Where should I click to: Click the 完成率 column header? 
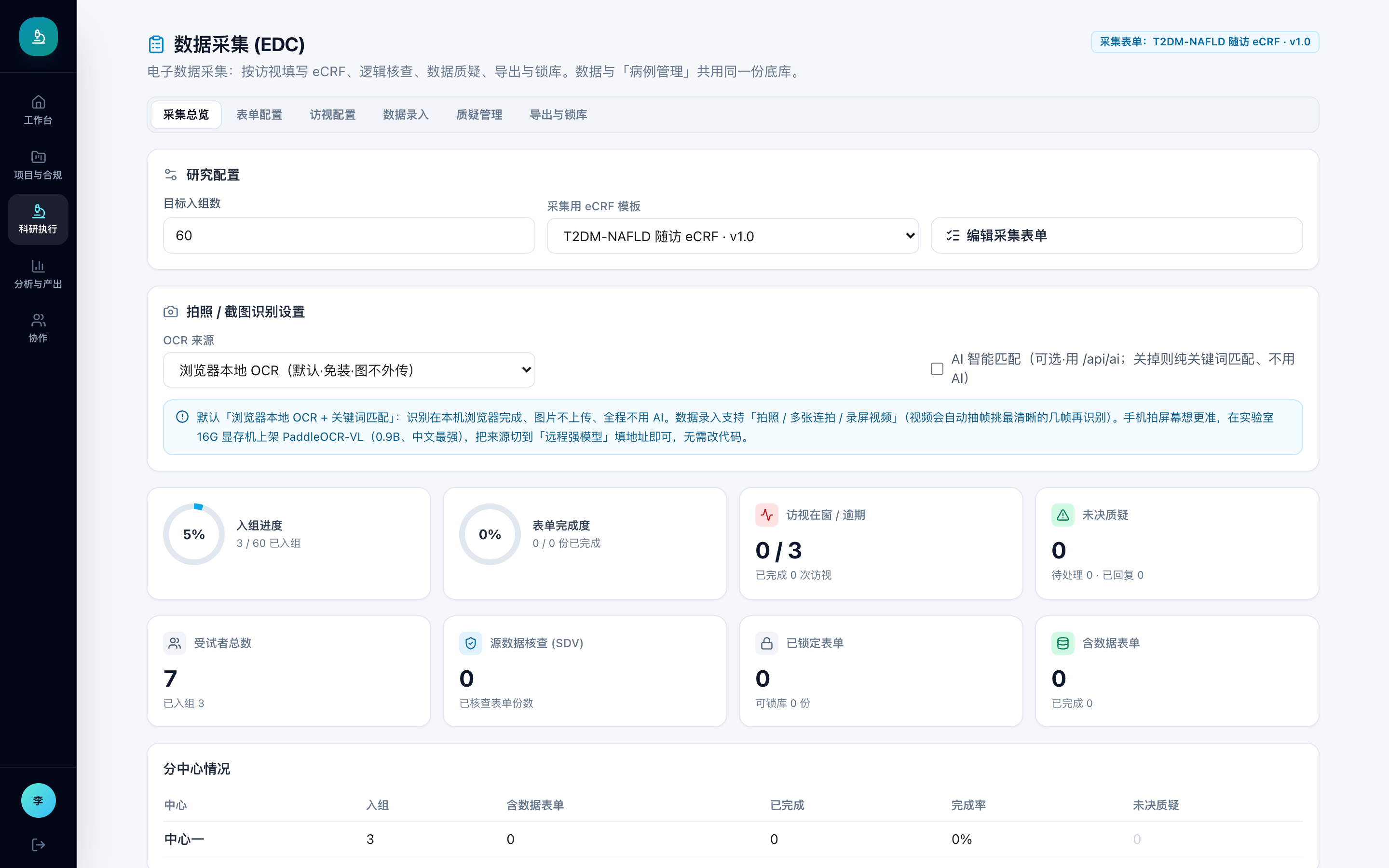click(969, 805)
